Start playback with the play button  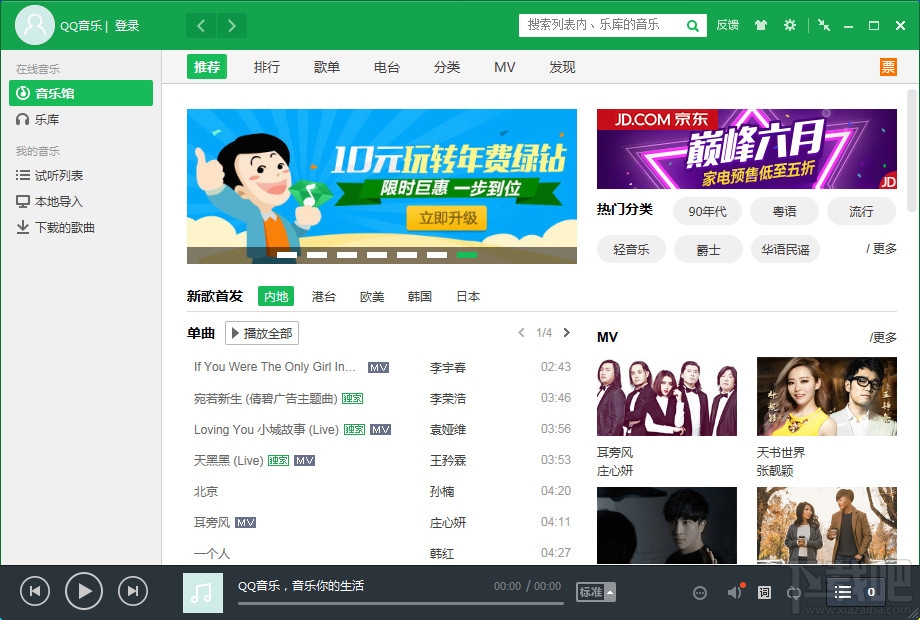(x=84, y=591)
